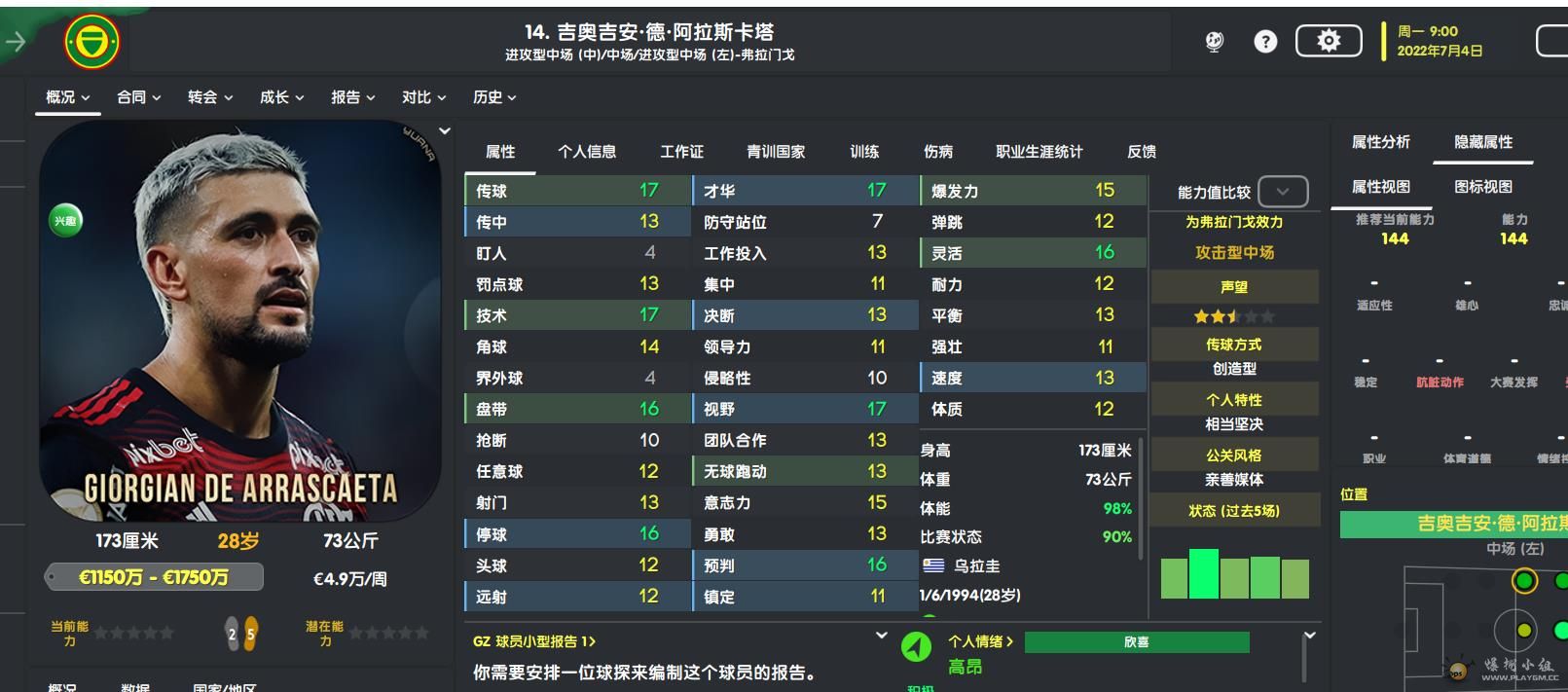1568x692 pixels.
Task: Click the green 兴趣 interest badge
Action: coord(65,221)
